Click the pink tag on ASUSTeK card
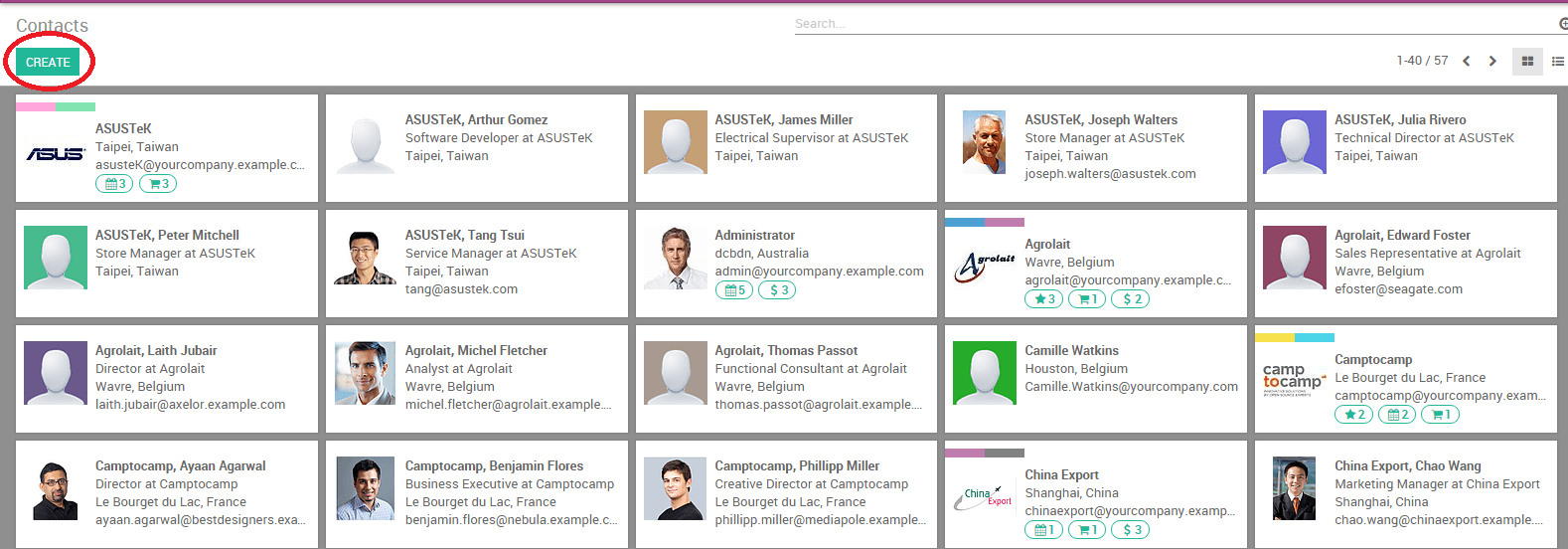1568x549 pixels. point(36,107)
